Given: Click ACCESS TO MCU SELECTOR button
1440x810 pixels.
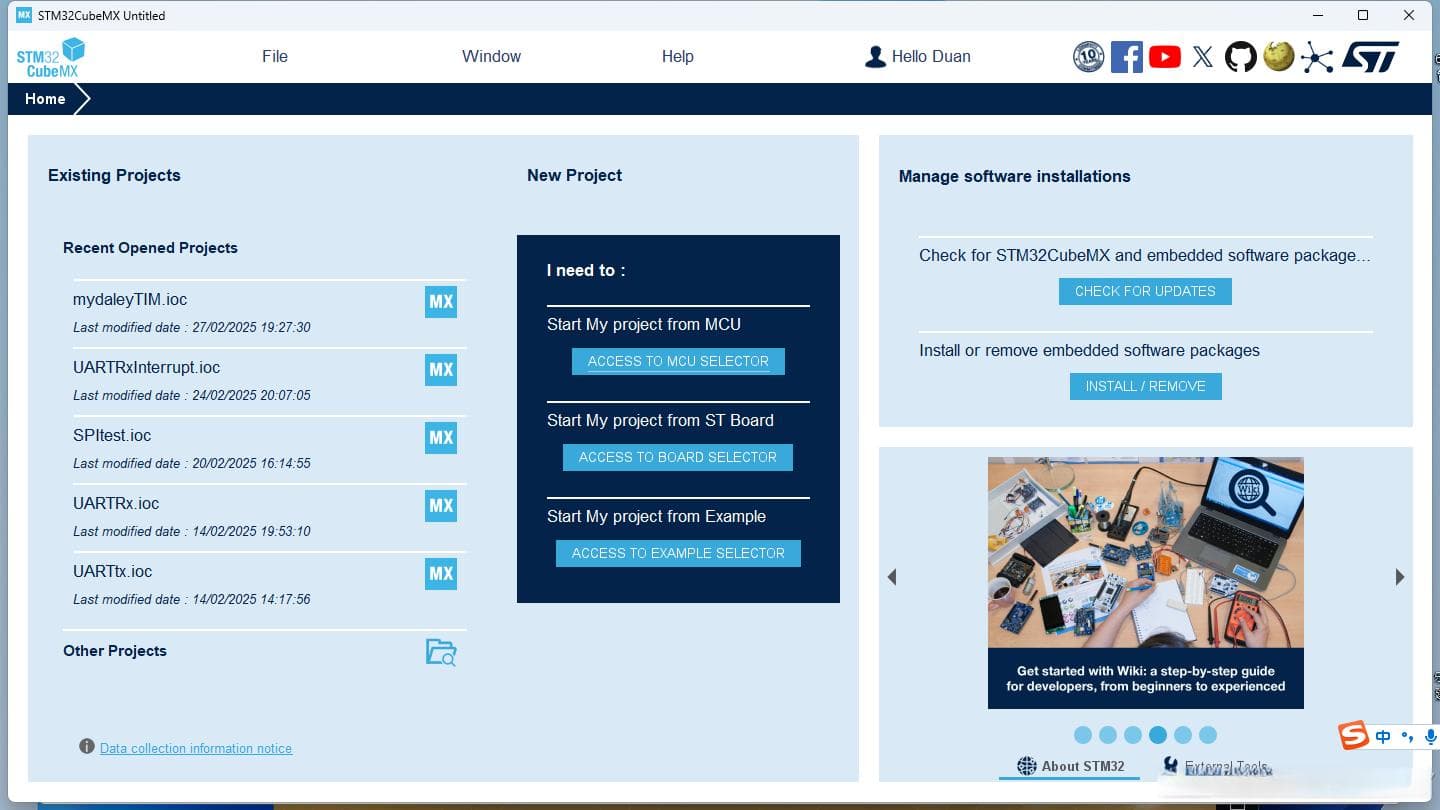Looking at the screenshot, I should coord(678,361).
